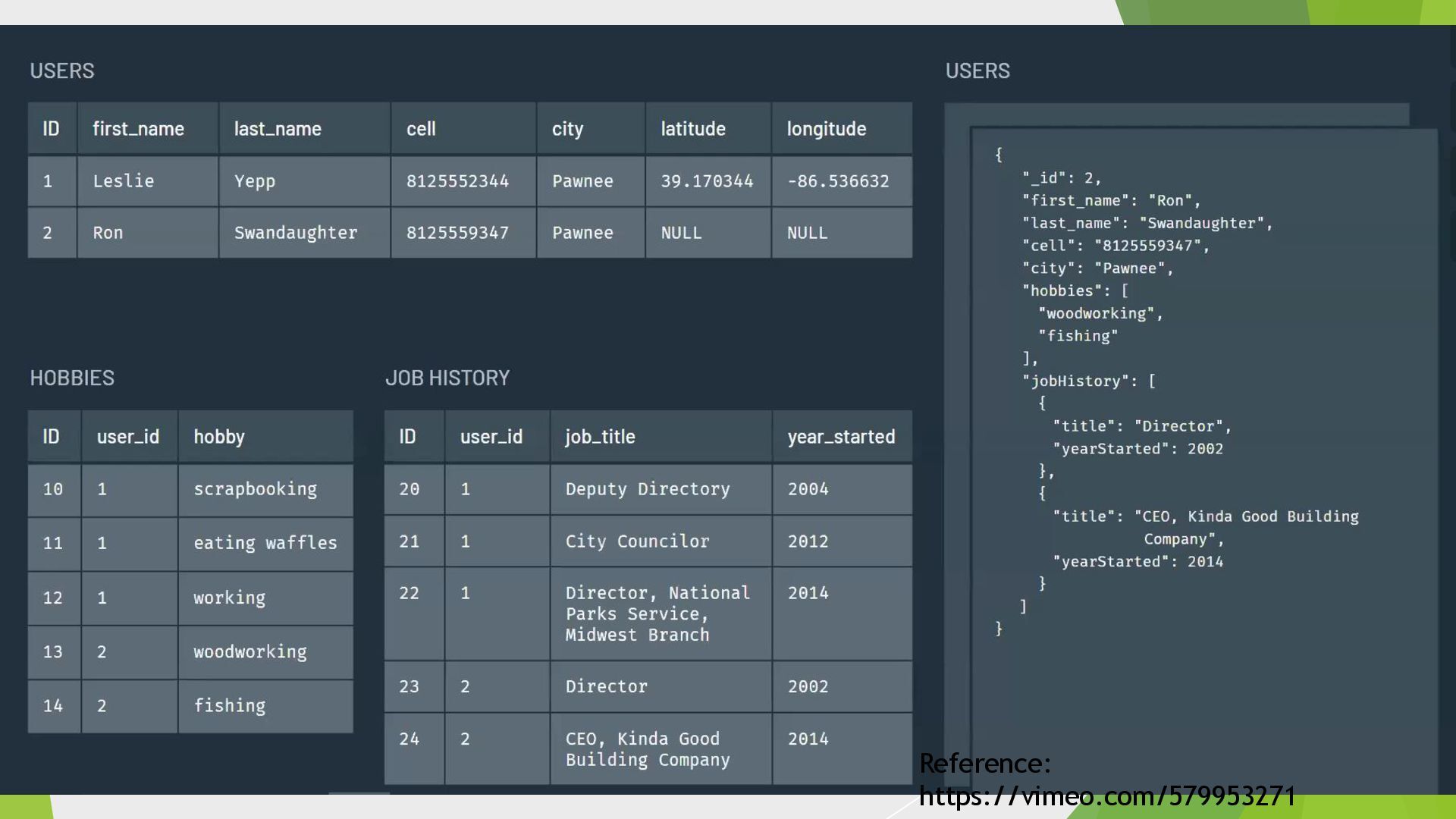The image size is (1456, 819).
Task: Click the "last_name": "Swandaughter" JSON line
Action: pyautogui.click(x=1147, y=224)
